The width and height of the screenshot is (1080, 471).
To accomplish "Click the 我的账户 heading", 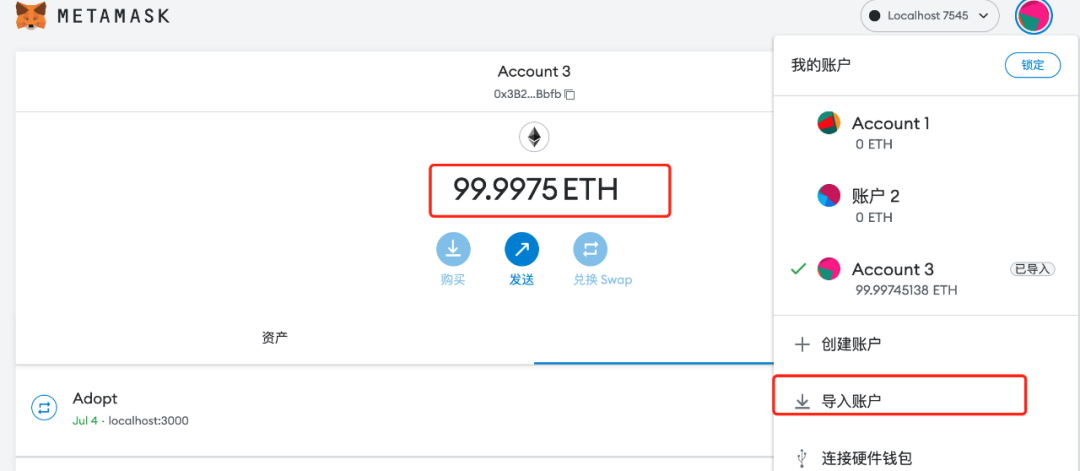I will (821, 66).
